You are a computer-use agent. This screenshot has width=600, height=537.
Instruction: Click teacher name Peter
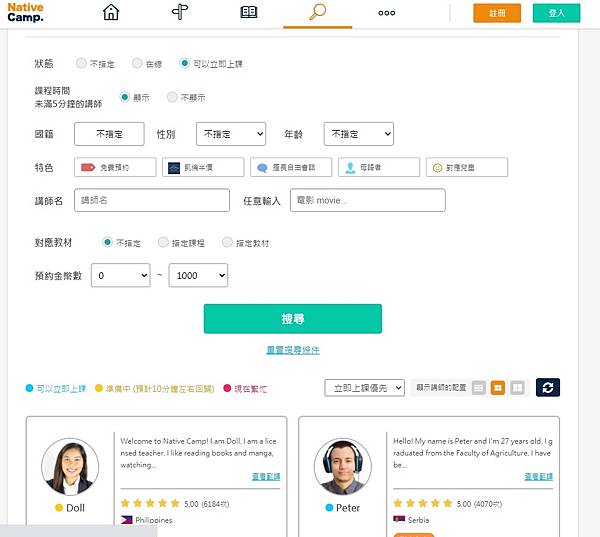(x=348, y=508)
